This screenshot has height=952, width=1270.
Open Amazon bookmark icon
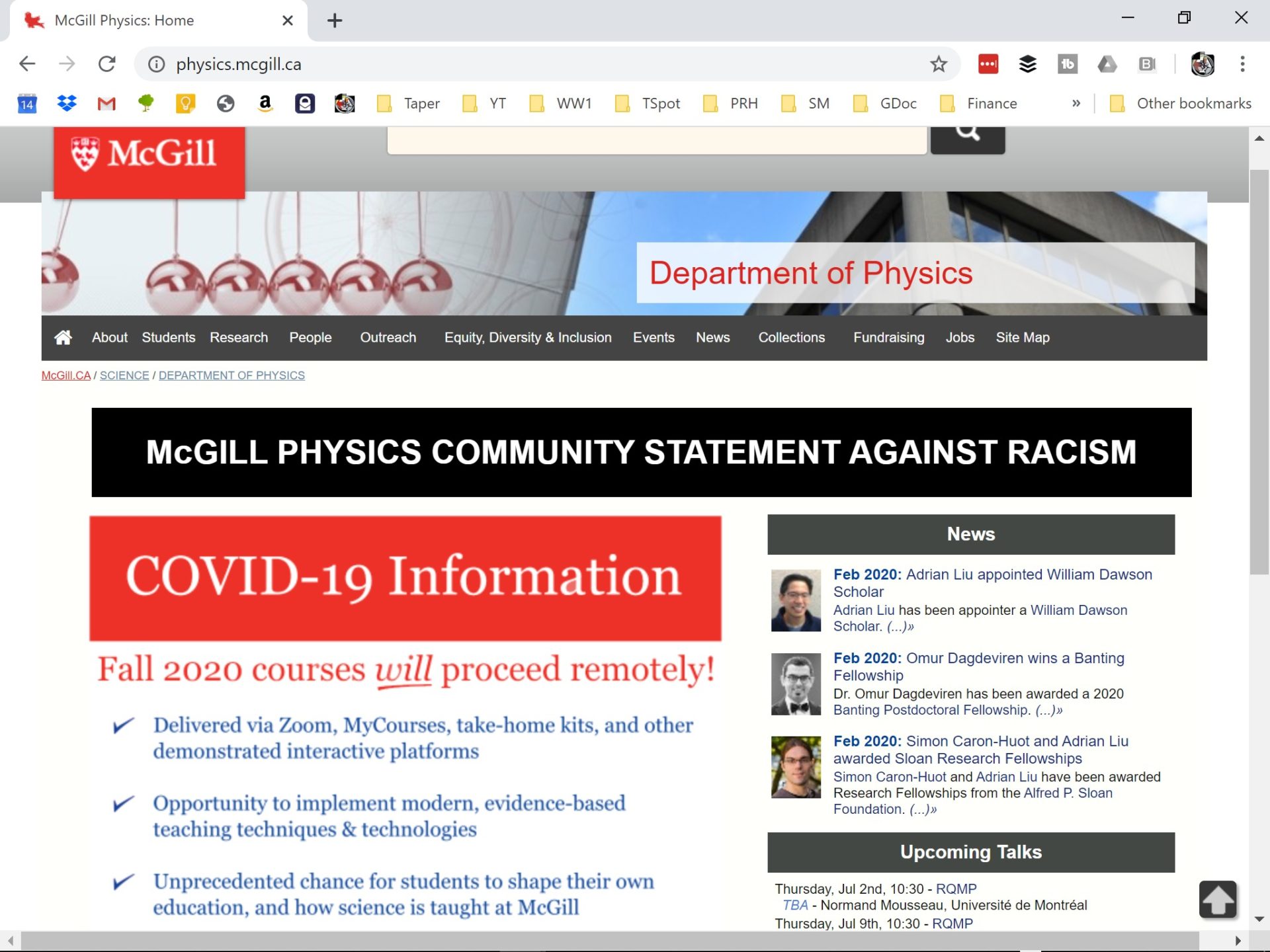(x=265, y=103)
